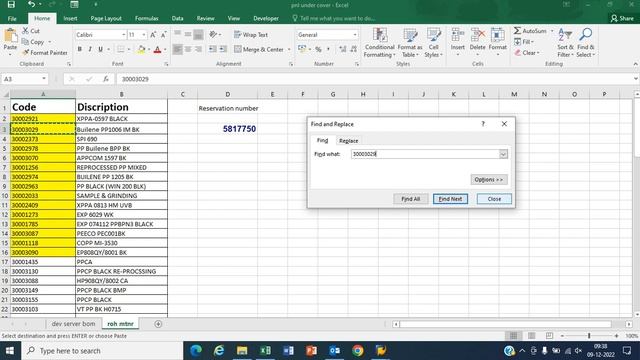Switch to Replace tab in dialog
Screen dimensions: 640x360
coord(349,141)
